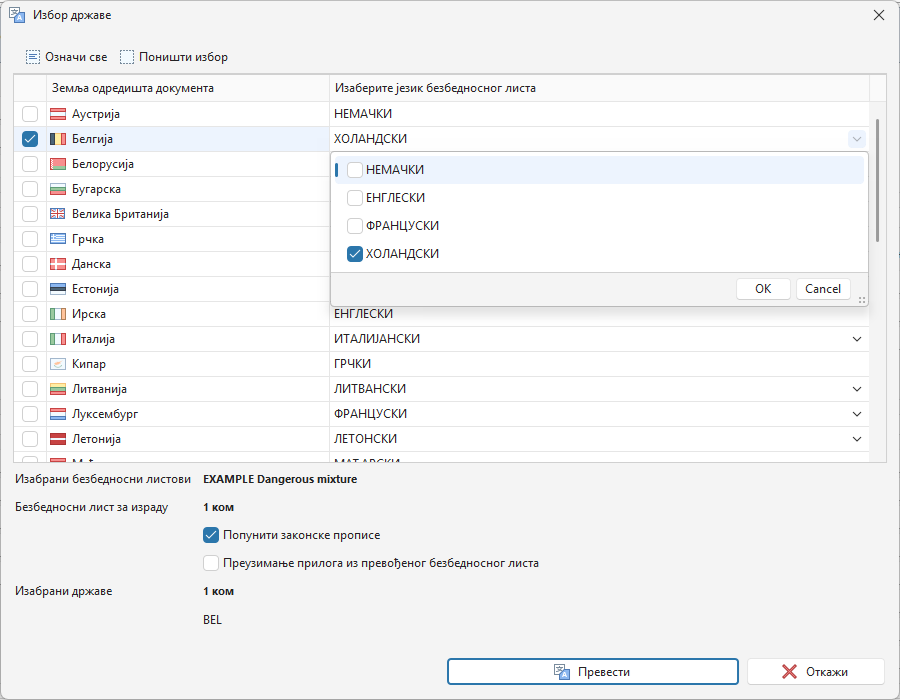Screen dimensions: 900x700
Task: Click the Lithuania flag icon
Action: 58,389
